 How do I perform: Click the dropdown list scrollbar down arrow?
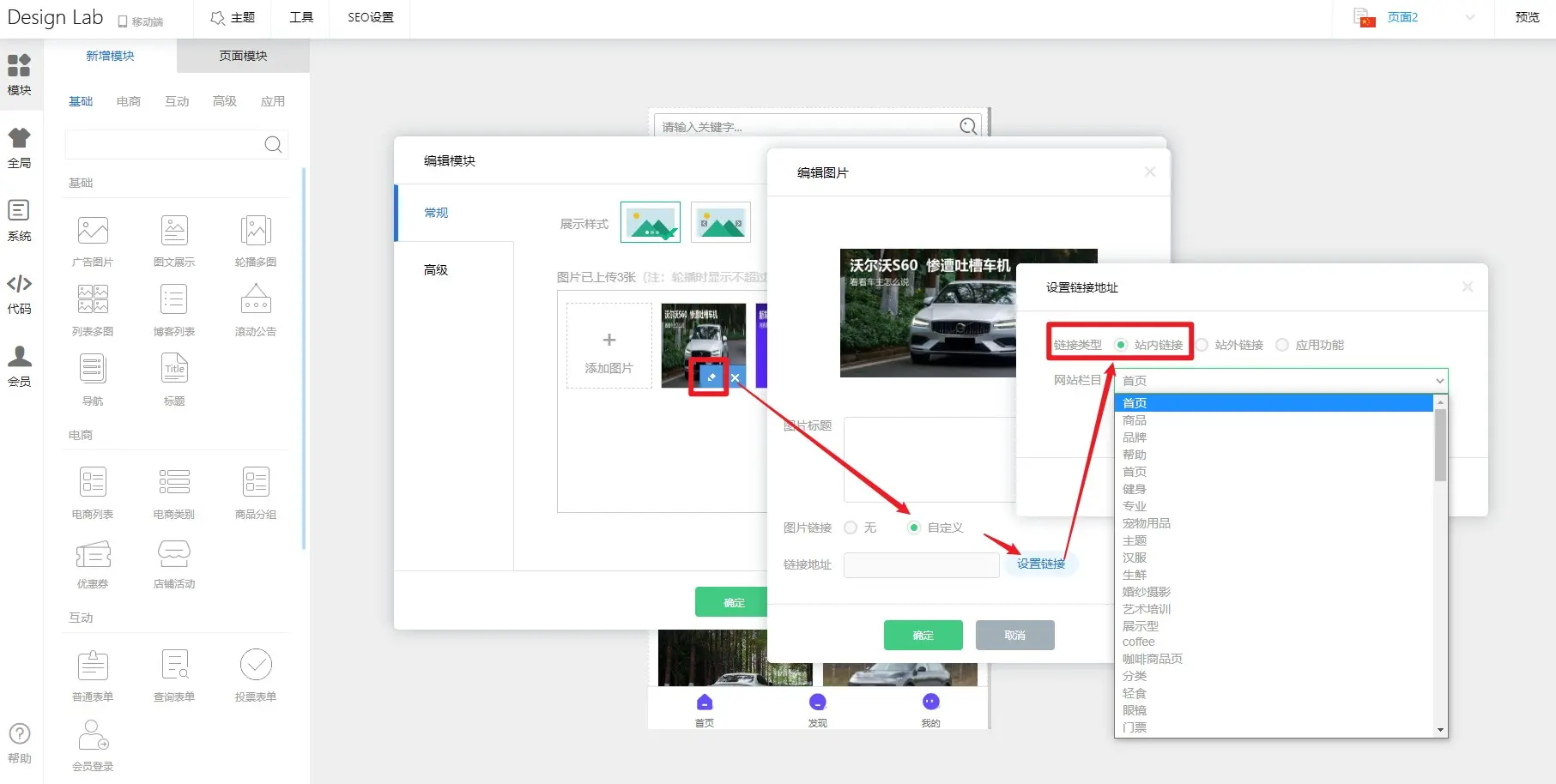tap(1440, 730)
